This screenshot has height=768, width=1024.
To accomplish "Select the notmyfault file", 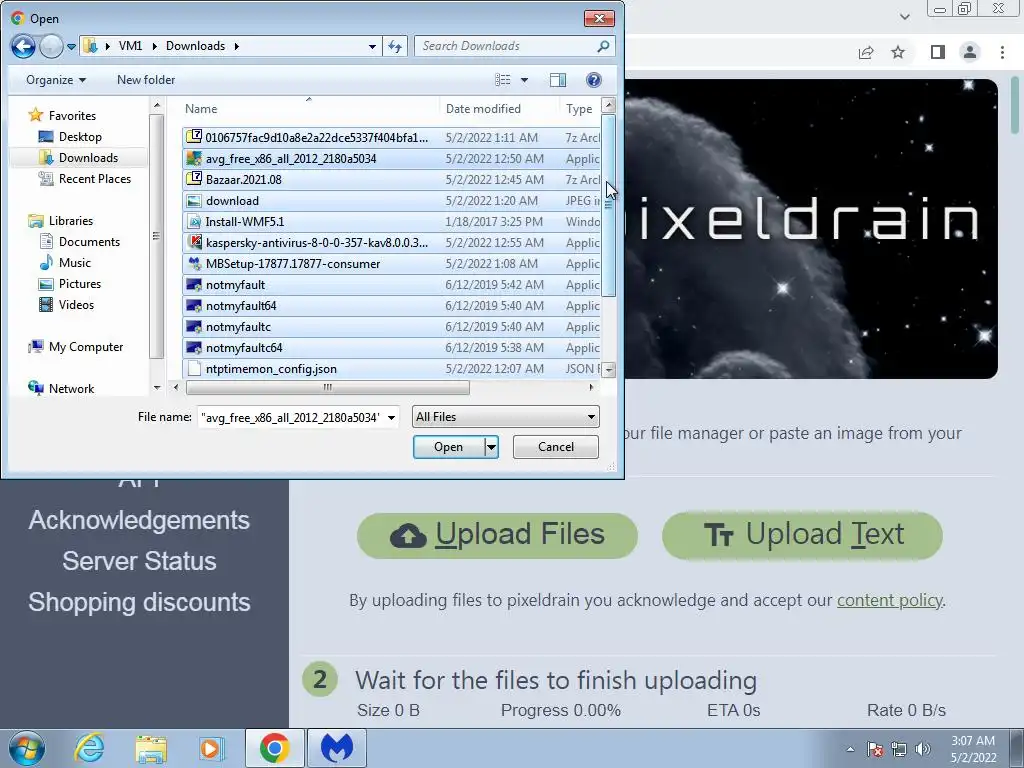I will (391, 285).
